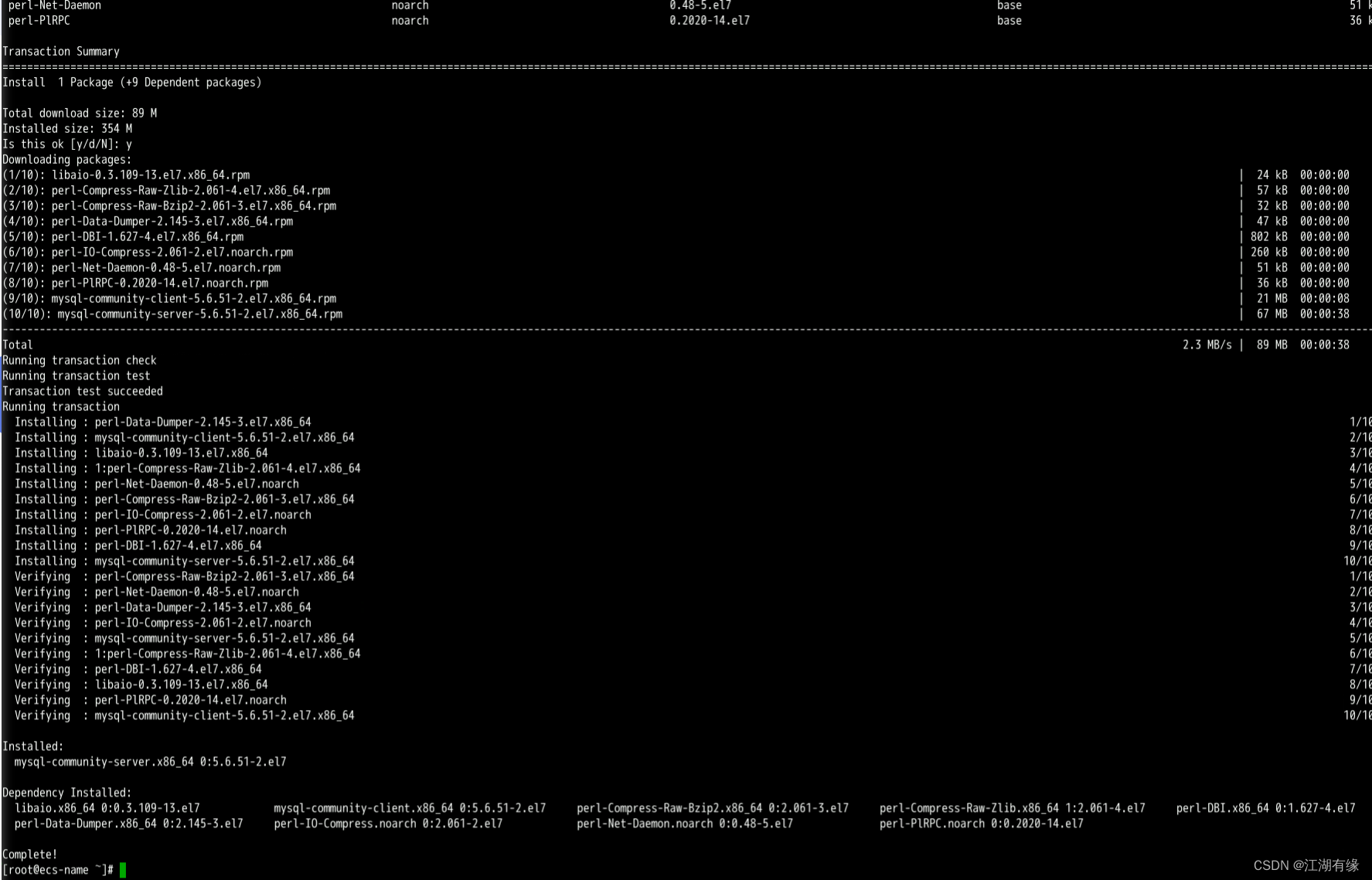Click 'Running transaction check' line
The height and width of the screenshot is (880, 1372).
point(80,361)
